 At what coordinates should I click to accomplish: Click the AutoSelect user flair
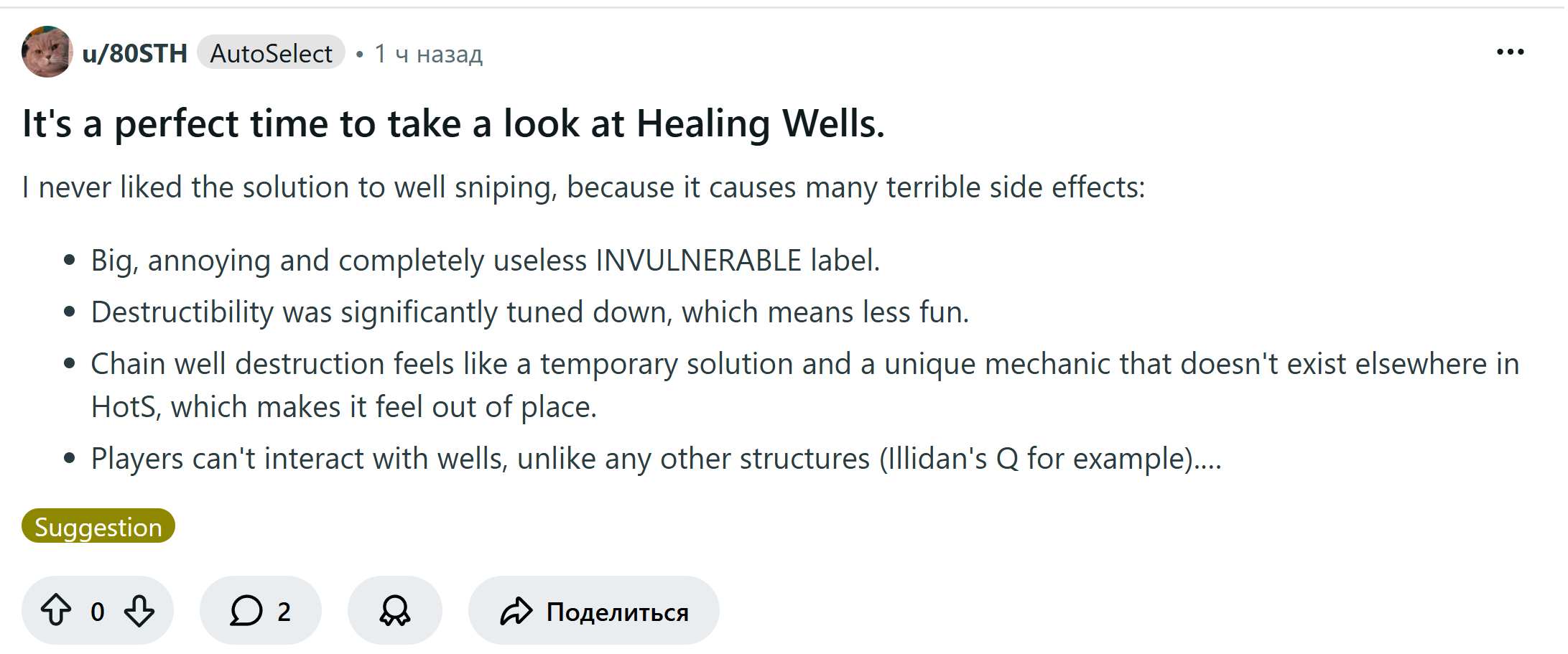tap(271, 54)
